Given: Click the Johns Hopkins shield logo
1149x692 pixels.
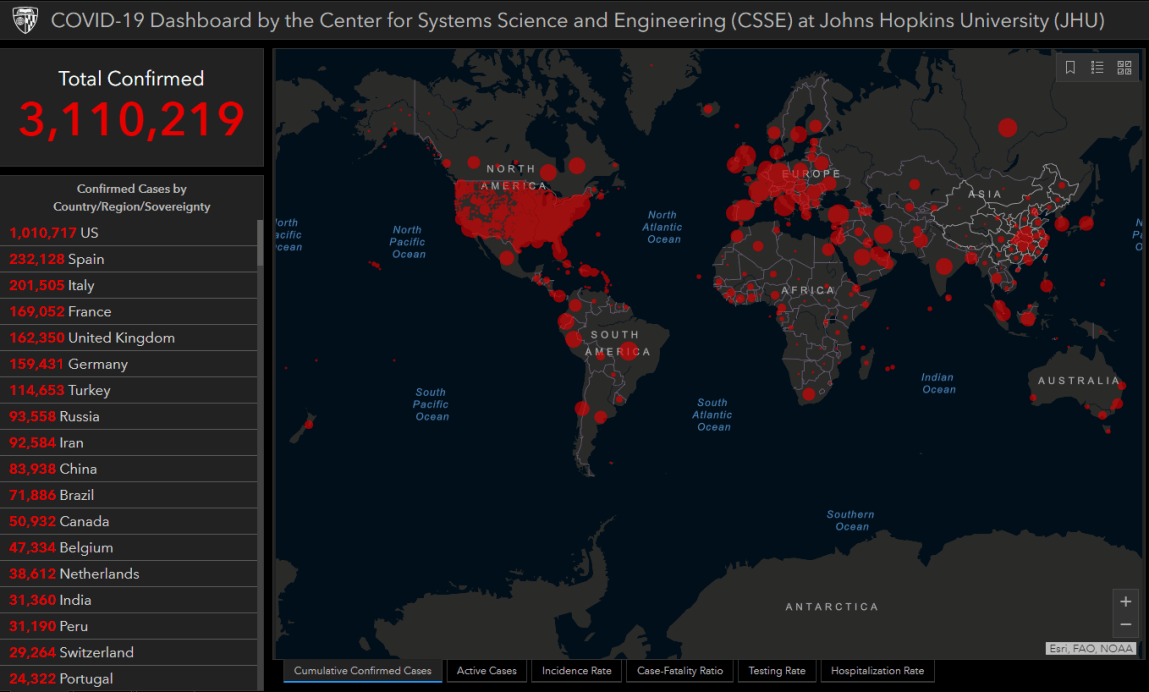Looking at the screenshot, I should pyautogui.click(x=24, y=20).
